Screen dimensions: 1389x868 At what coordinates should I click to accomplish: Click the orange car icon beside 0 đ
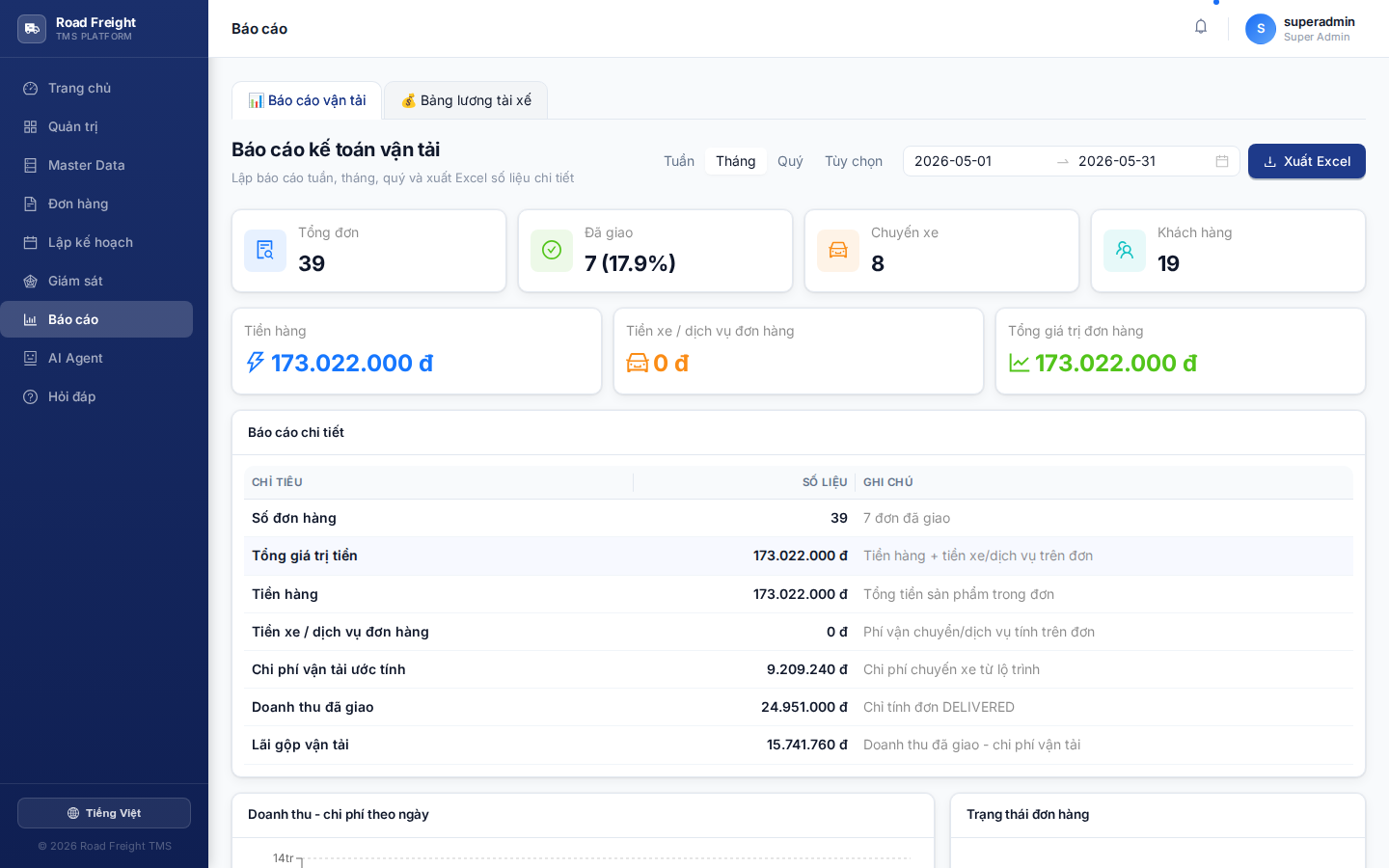(638, 363)
